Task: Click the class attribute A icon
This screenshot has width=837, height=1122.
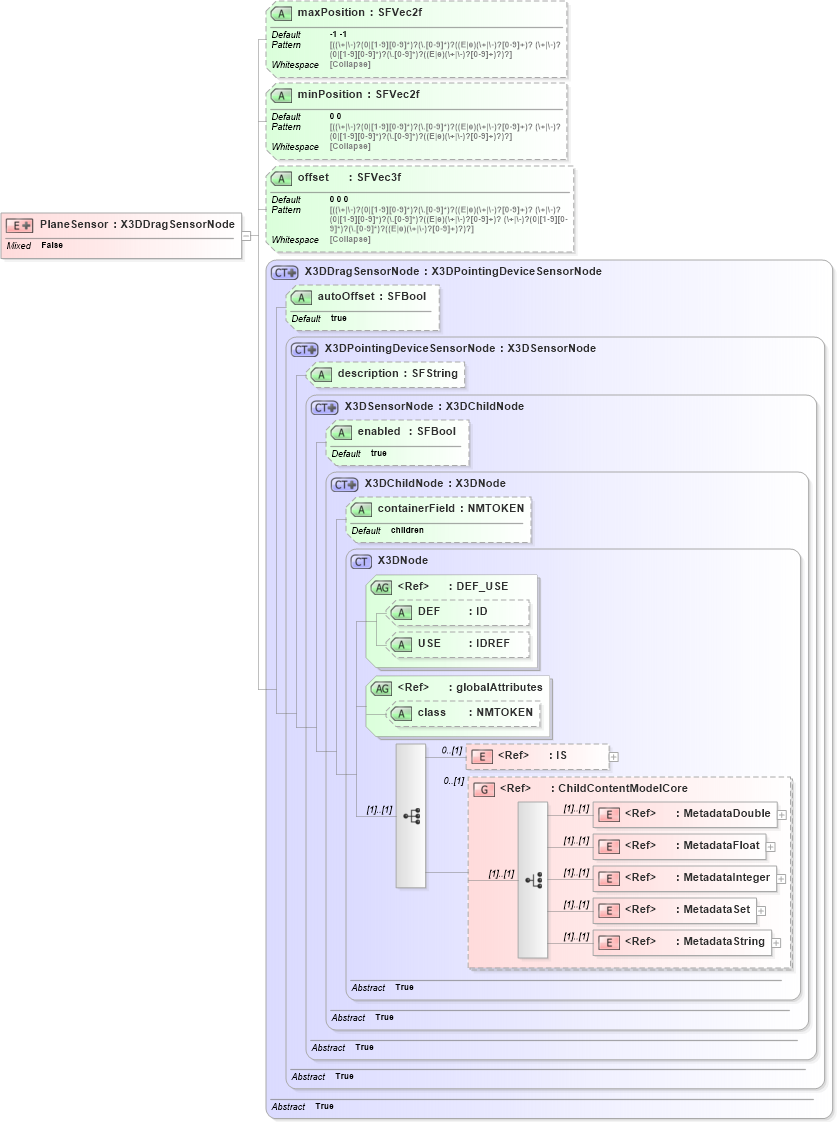Action: tap(401, 713)
